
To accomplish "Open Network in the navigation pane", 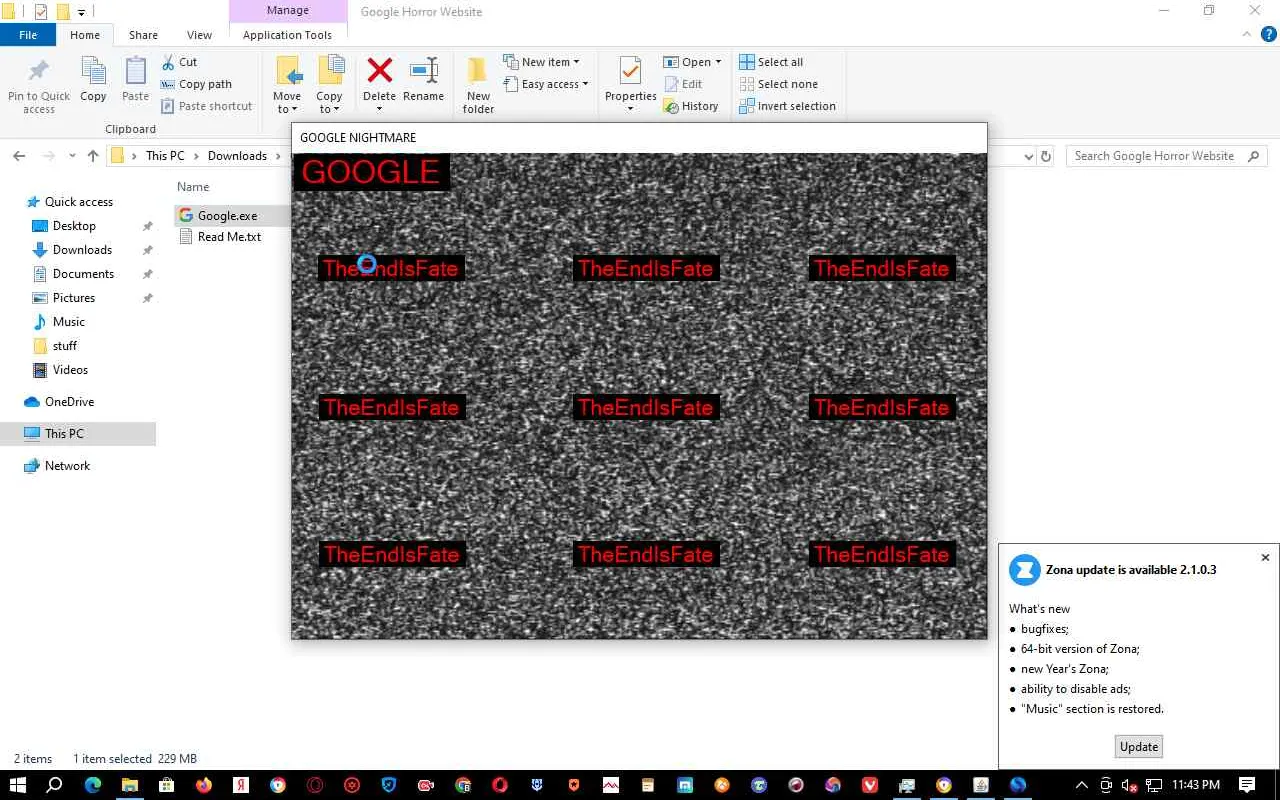I will [x=67, y=466].
